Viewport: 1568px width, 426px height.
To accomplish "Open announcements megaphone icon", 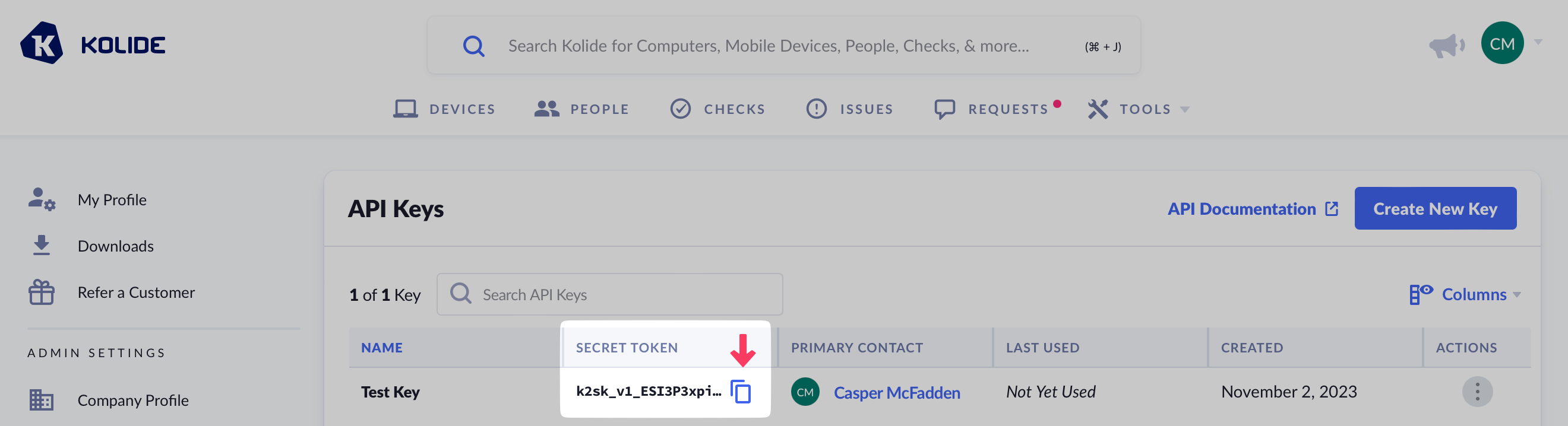I will click(1446, 45).
